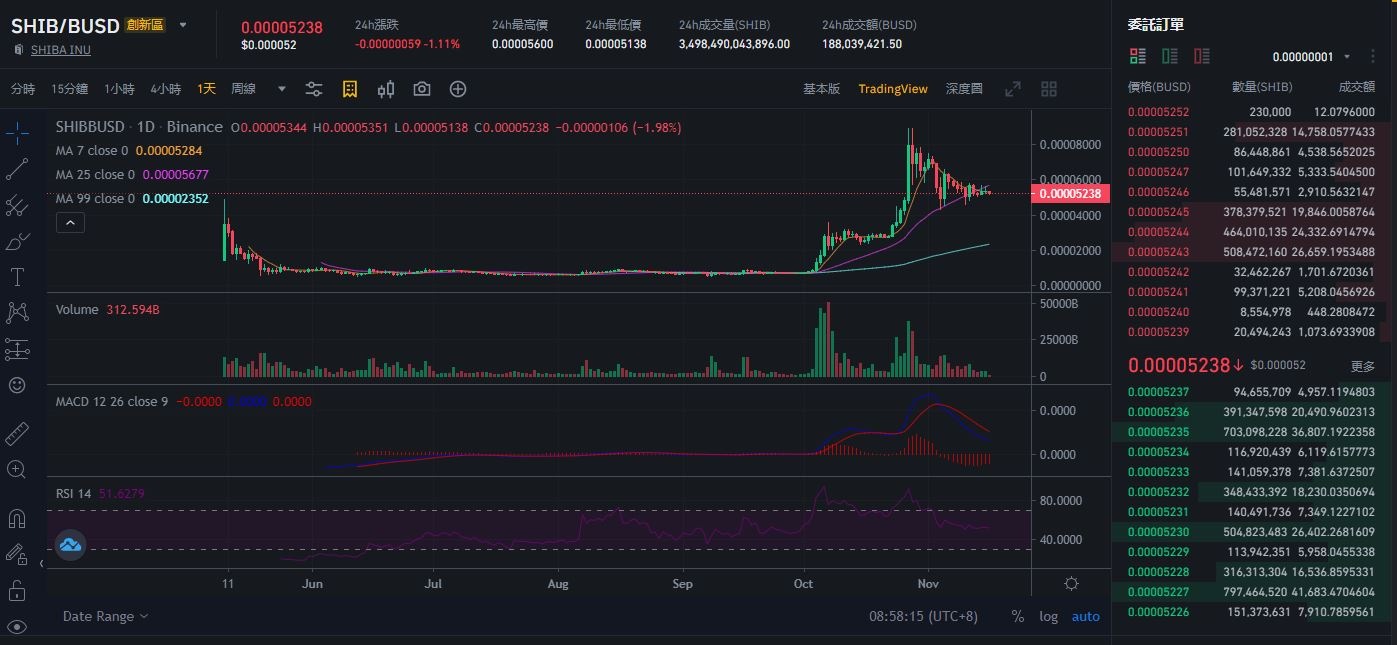The height and width of the screenshot is (645, 1397).
Task: Click the SHIBBUSD · 1D · Binance title
Action: (139, 127)
